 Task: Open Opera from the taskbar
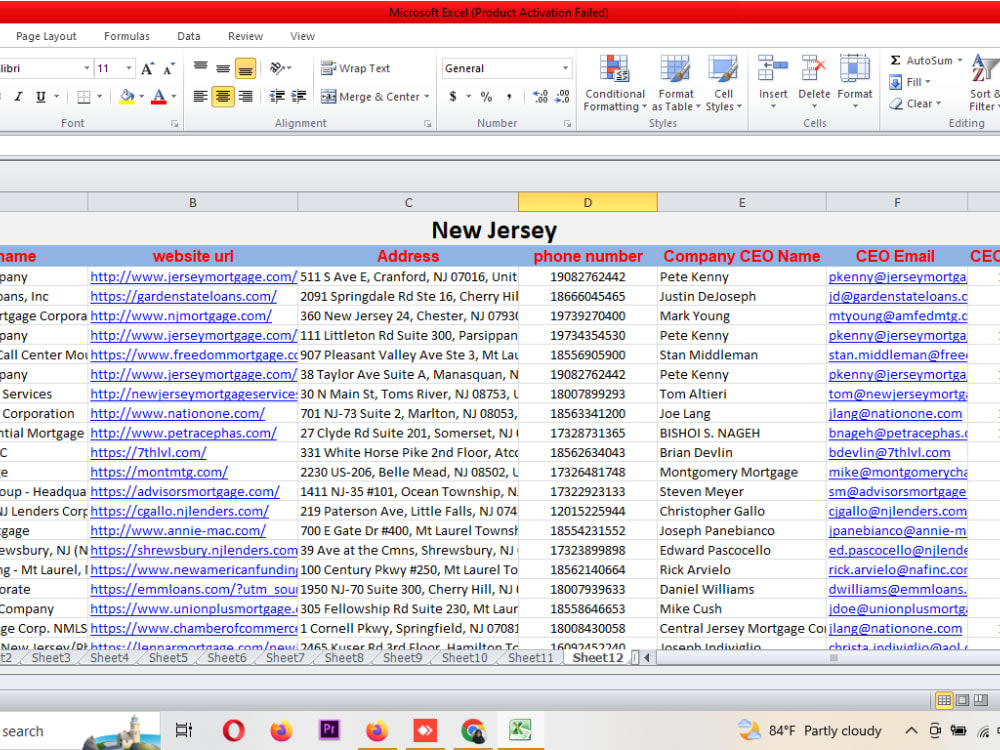(x=233, y=730)
